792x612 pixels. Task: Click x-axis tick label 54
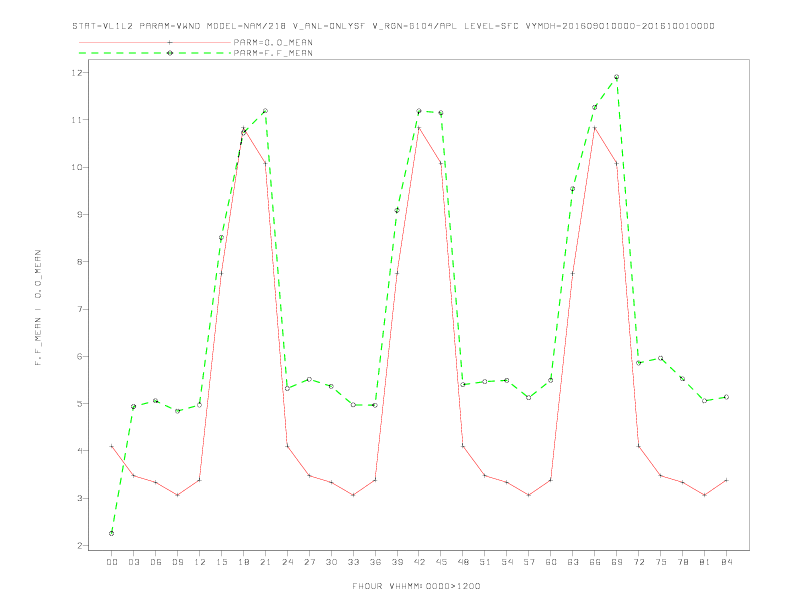507,562
